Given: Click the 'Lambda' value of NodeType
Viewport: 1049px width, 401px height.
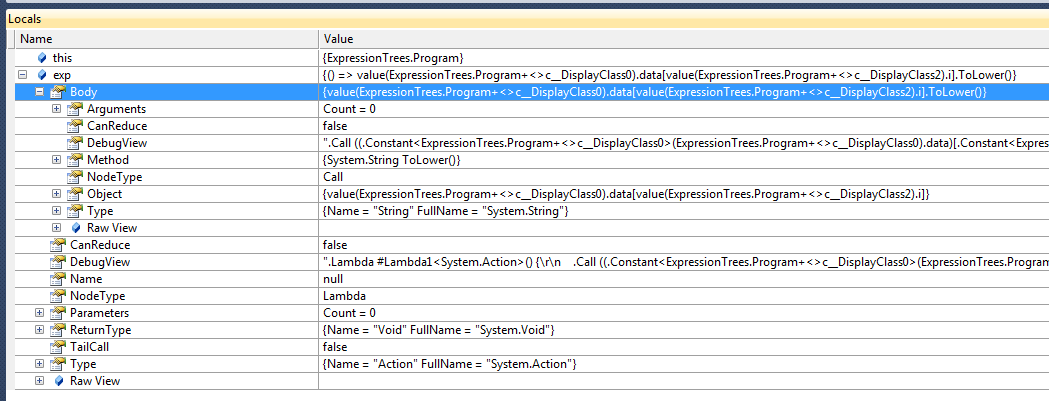Looking at the screenshot, I should tap(343, 296).
